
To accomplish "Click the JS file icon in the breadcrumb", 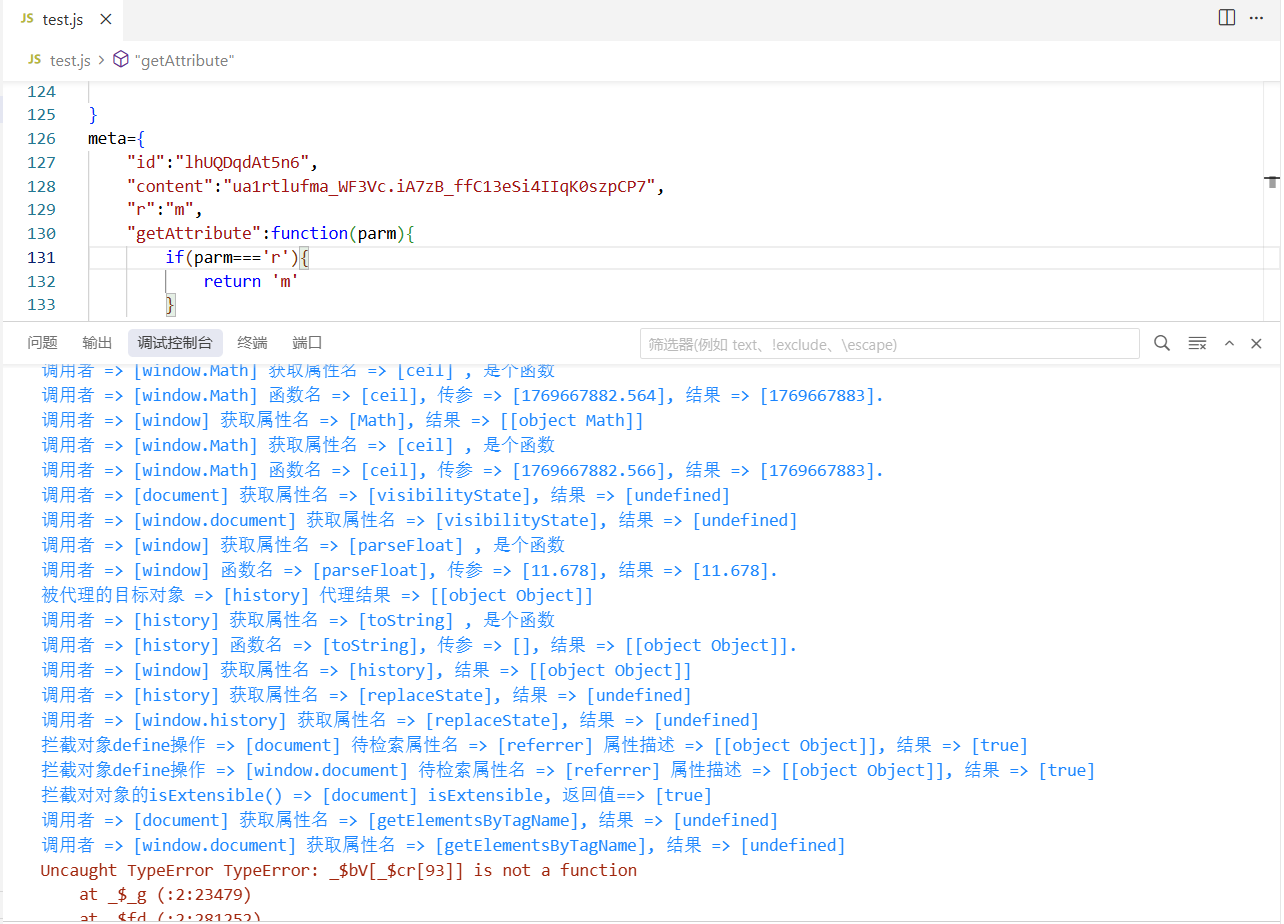I will 34,60.
